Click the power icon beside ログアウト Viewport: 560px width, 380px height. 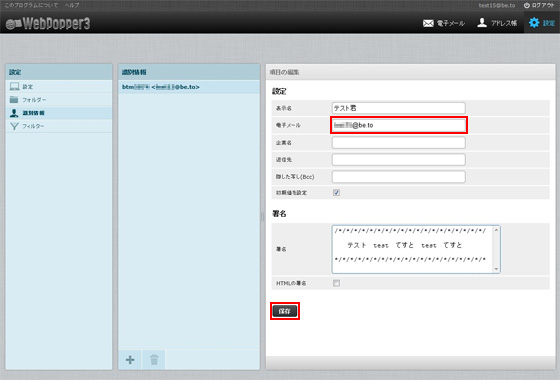click(x=527, y=5)
